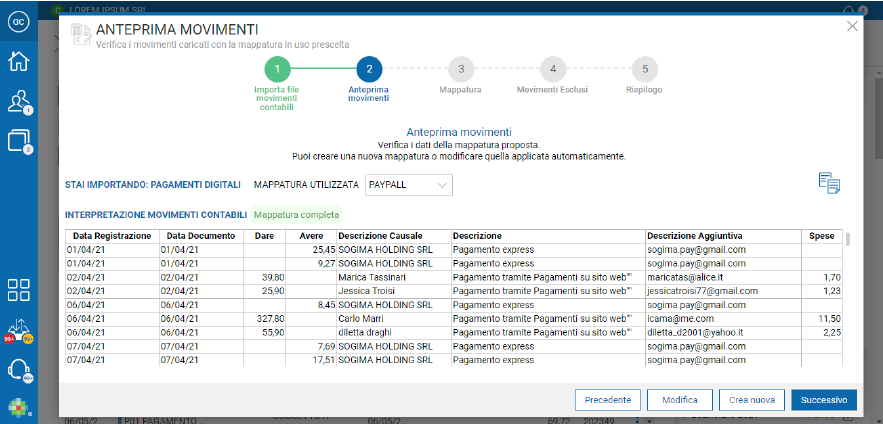883x424 pixels.
Task: Select the Carlo Marri cell
Action: (394, 319)
